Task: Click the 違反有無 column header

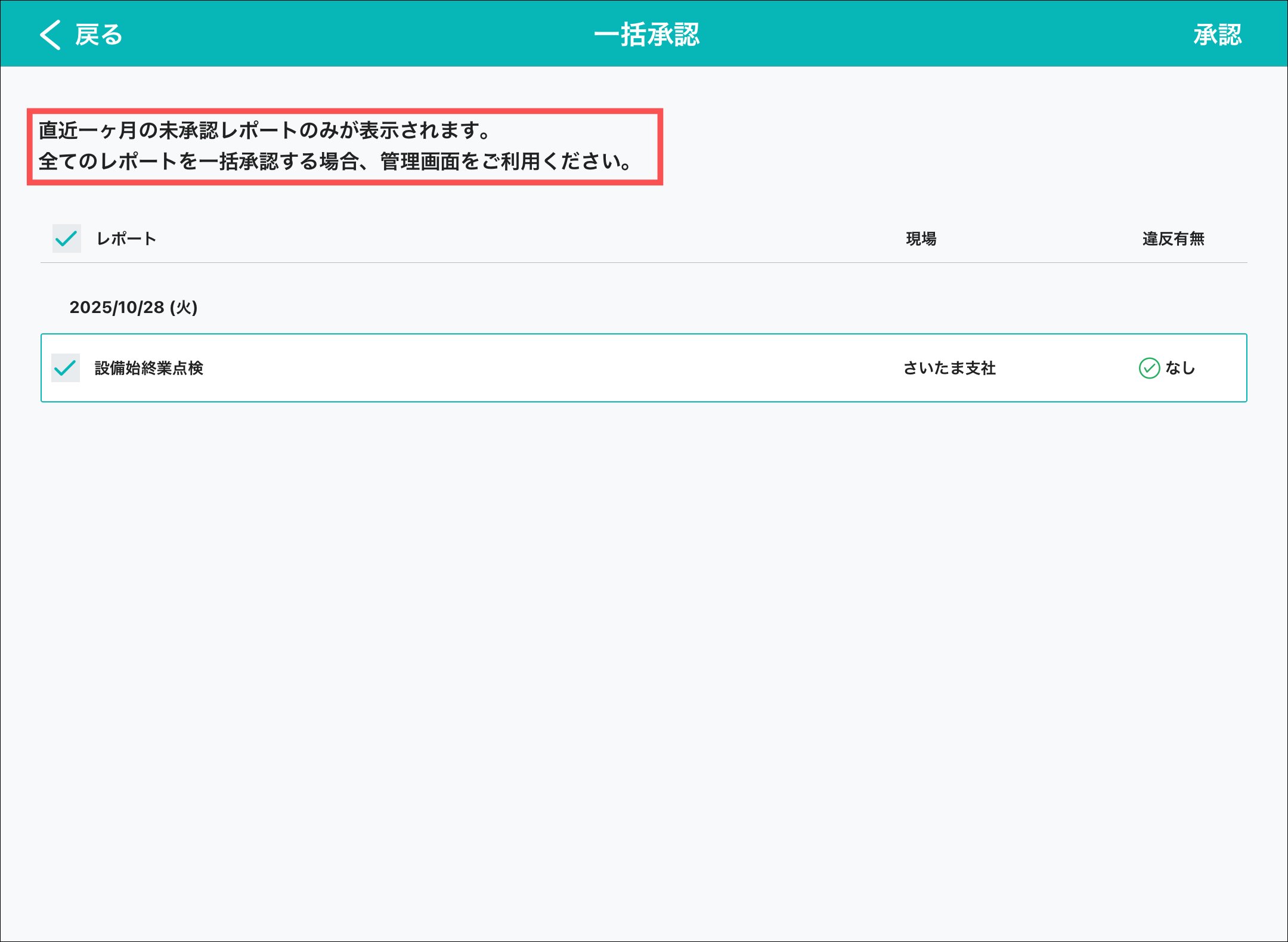Action: 1173,239
